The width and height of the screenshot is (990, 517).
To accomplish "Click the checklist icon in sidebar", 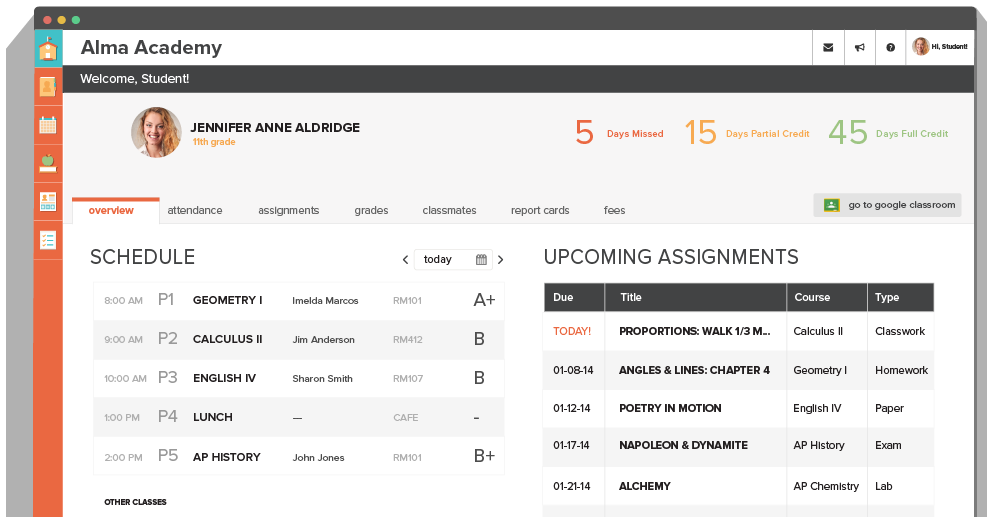I will click(48, 240).
